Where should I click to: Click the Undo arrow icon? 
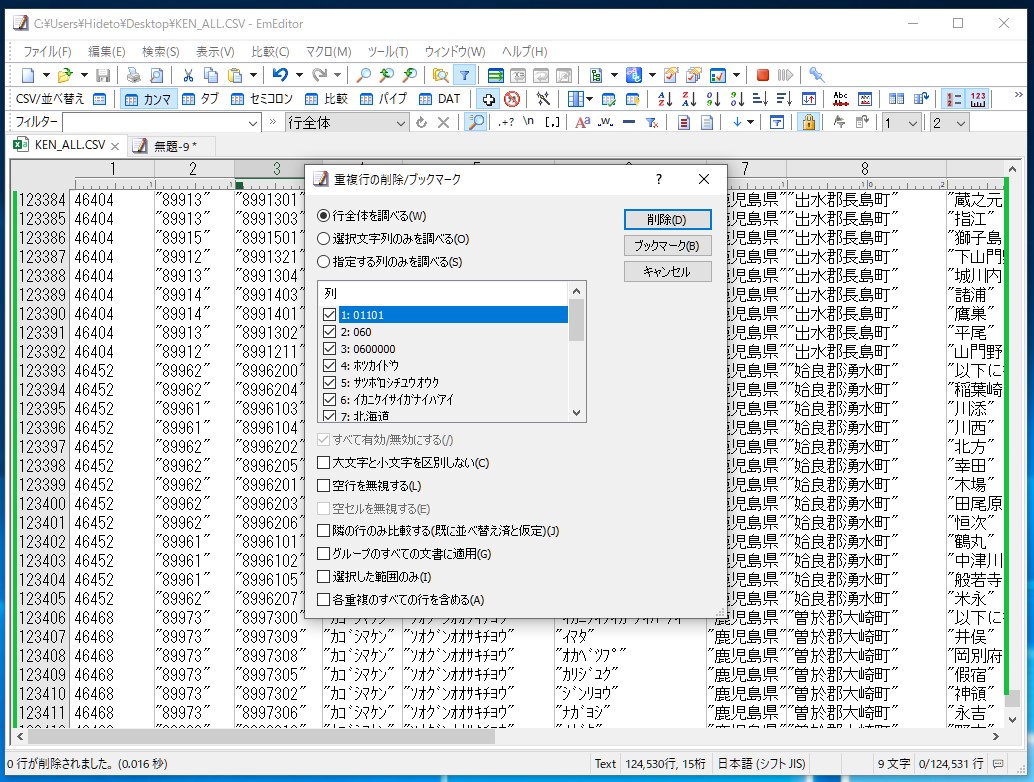coord(280,75)
